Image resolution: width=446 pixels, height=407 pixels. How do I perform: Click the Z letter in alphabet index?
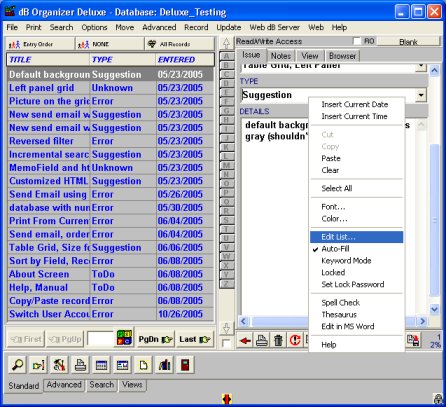tap(226, 284)
